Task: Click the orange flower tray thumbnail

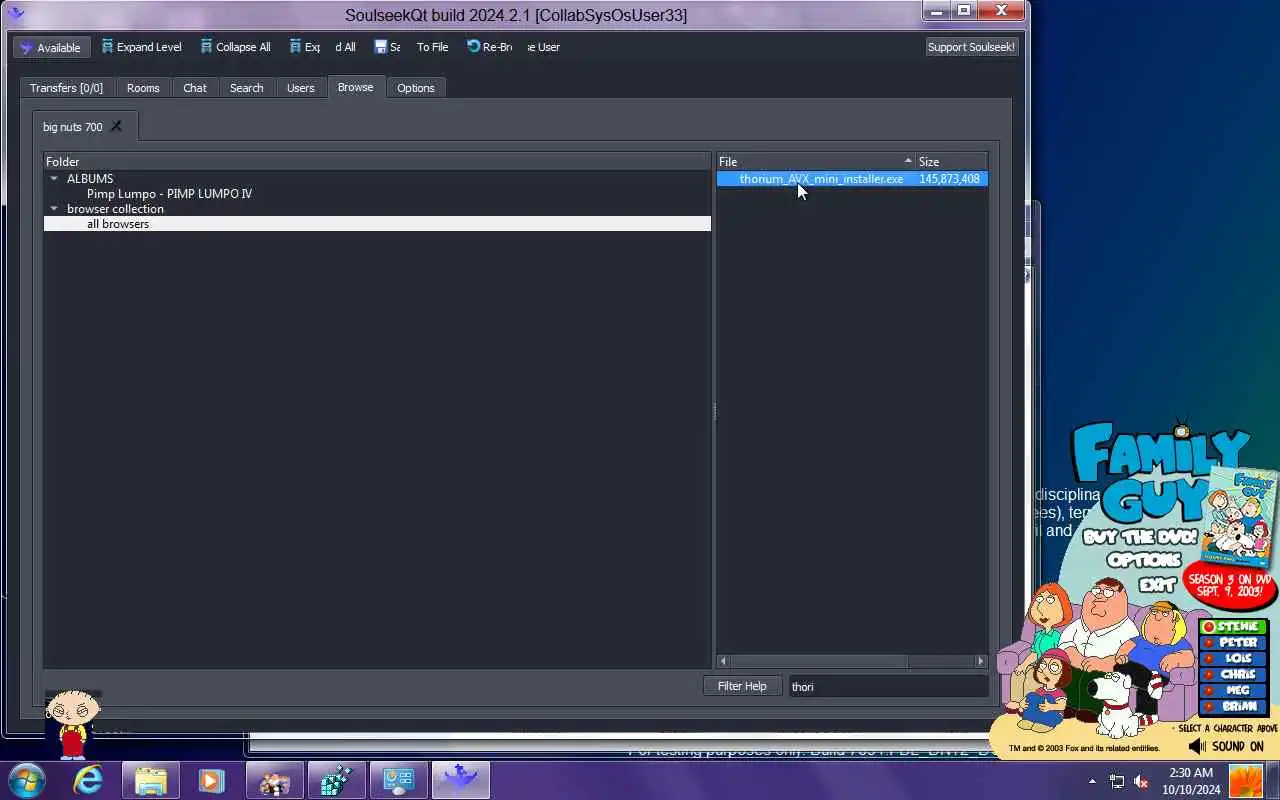Action: (1246, 781)
